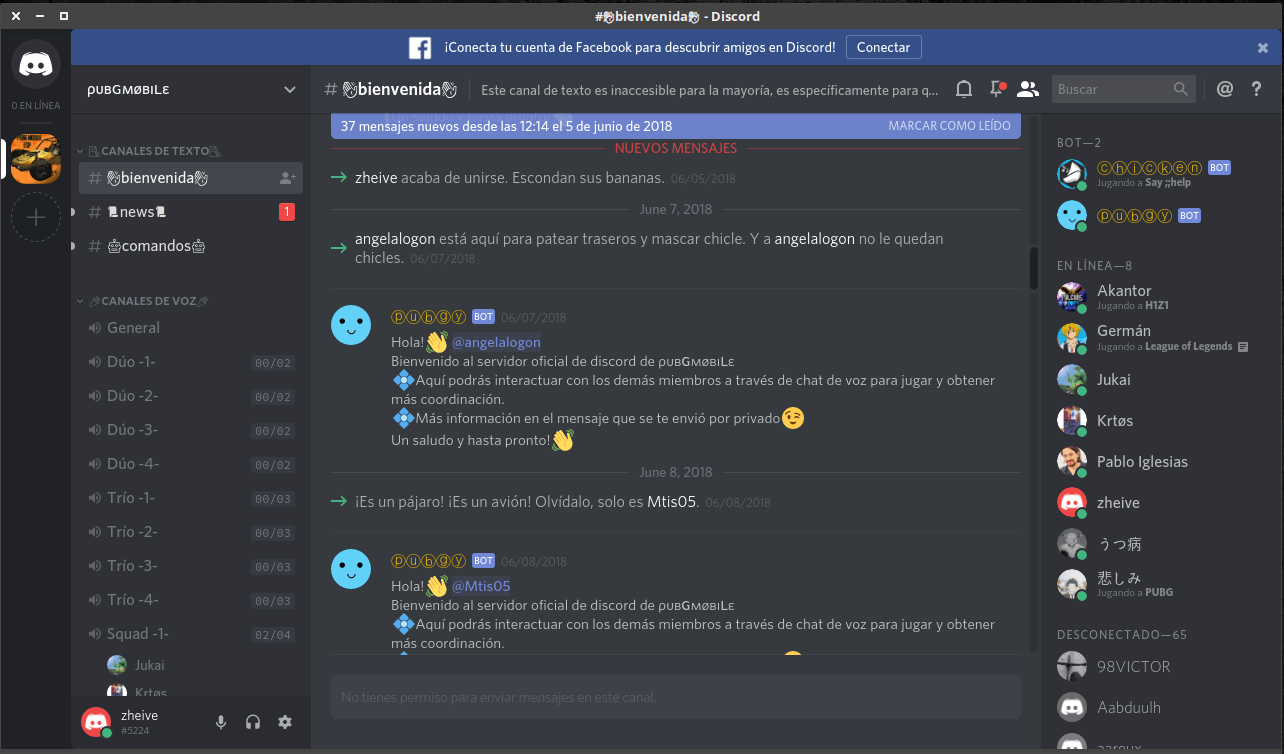
Task: Join the Squad -1- voice channel
Action: (191, 634)
